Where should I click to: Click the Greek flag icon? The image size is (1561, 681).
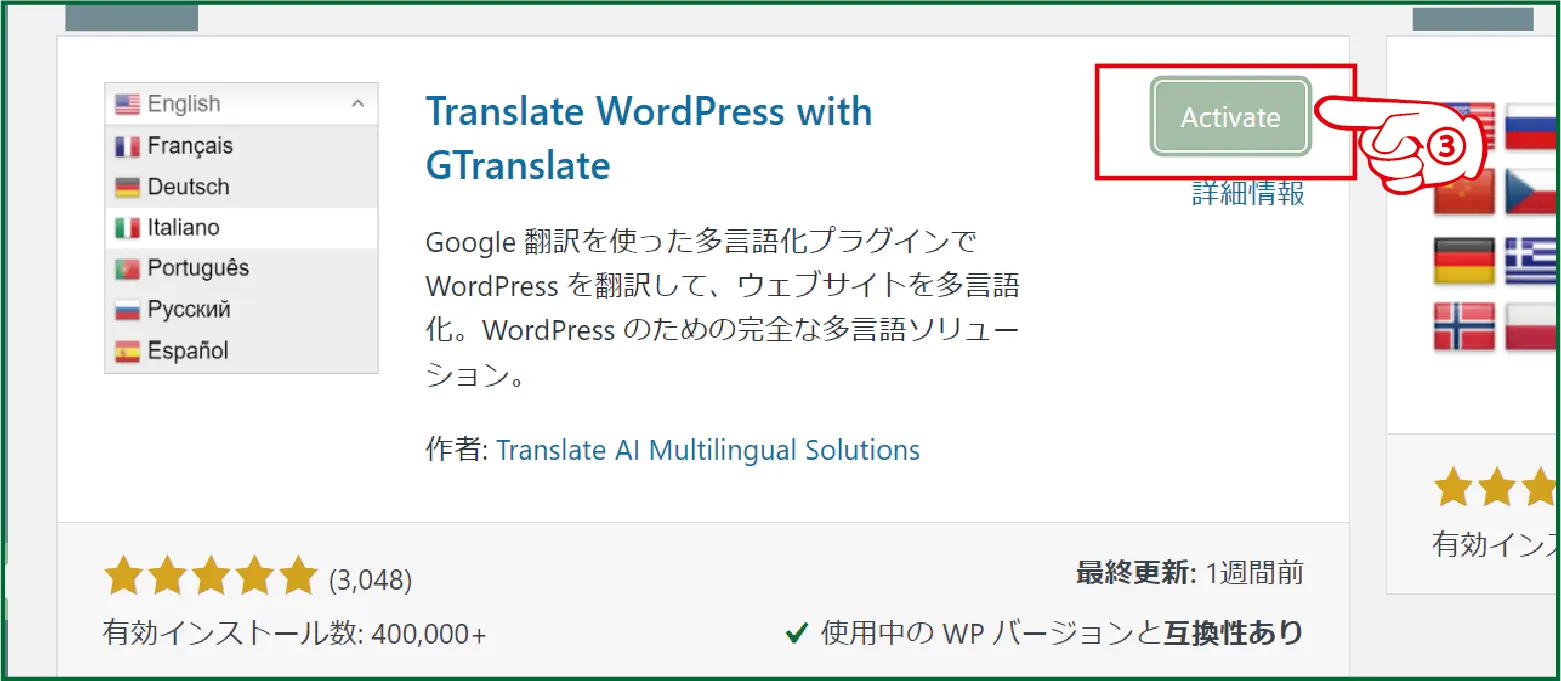click(x=1532, y=261)
